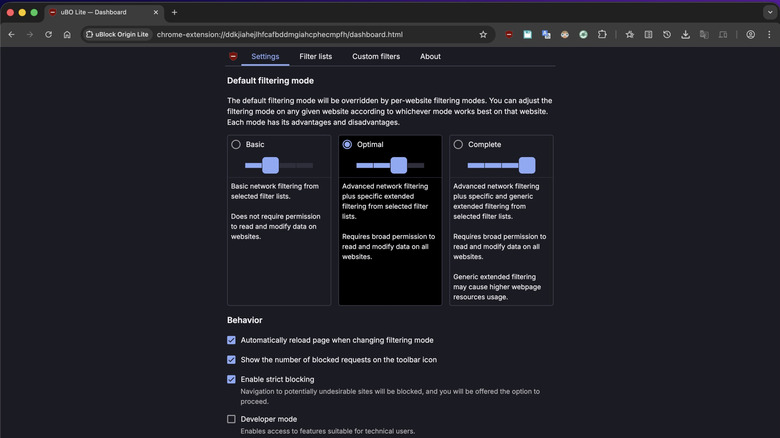Click the 'Complete' mode label text
The width and height of the screenshot is (780, 438).
click(485, 144)
